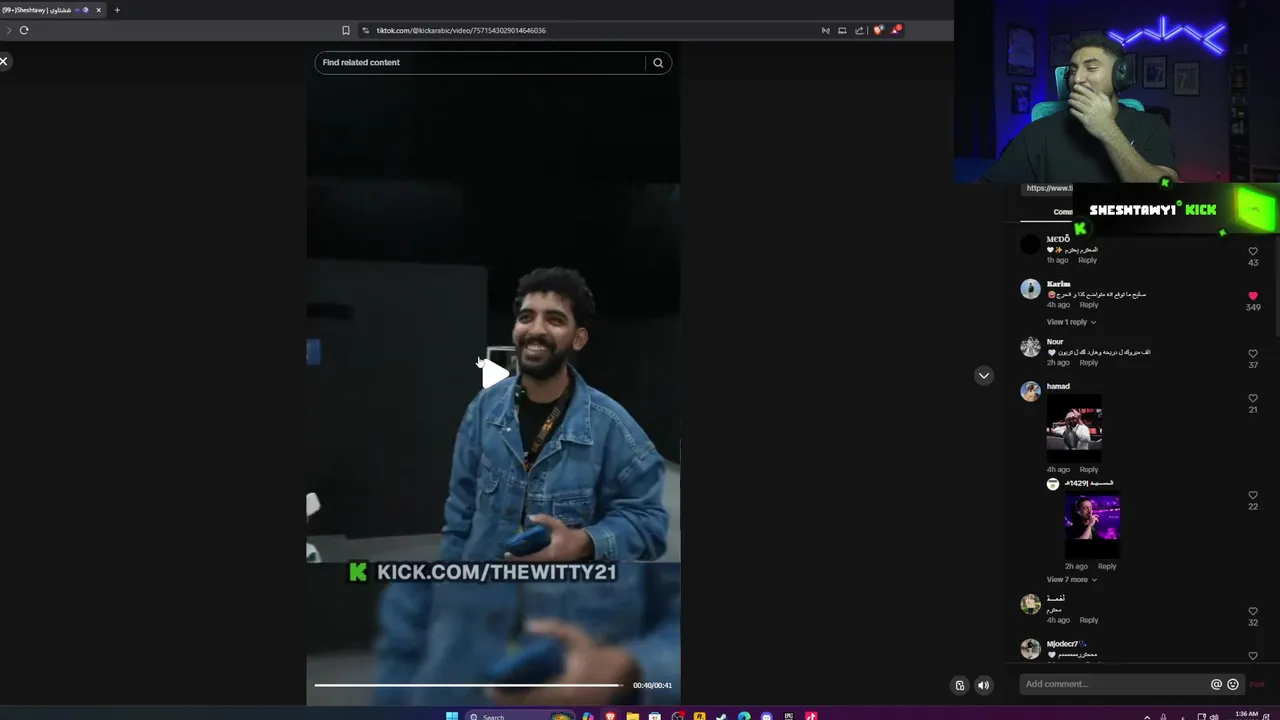Open Epic Games Launcher from taskbar
Image resolution: width=1280 pixels, height=720 pixels.
pyautogui.click(x=789, y=716)
